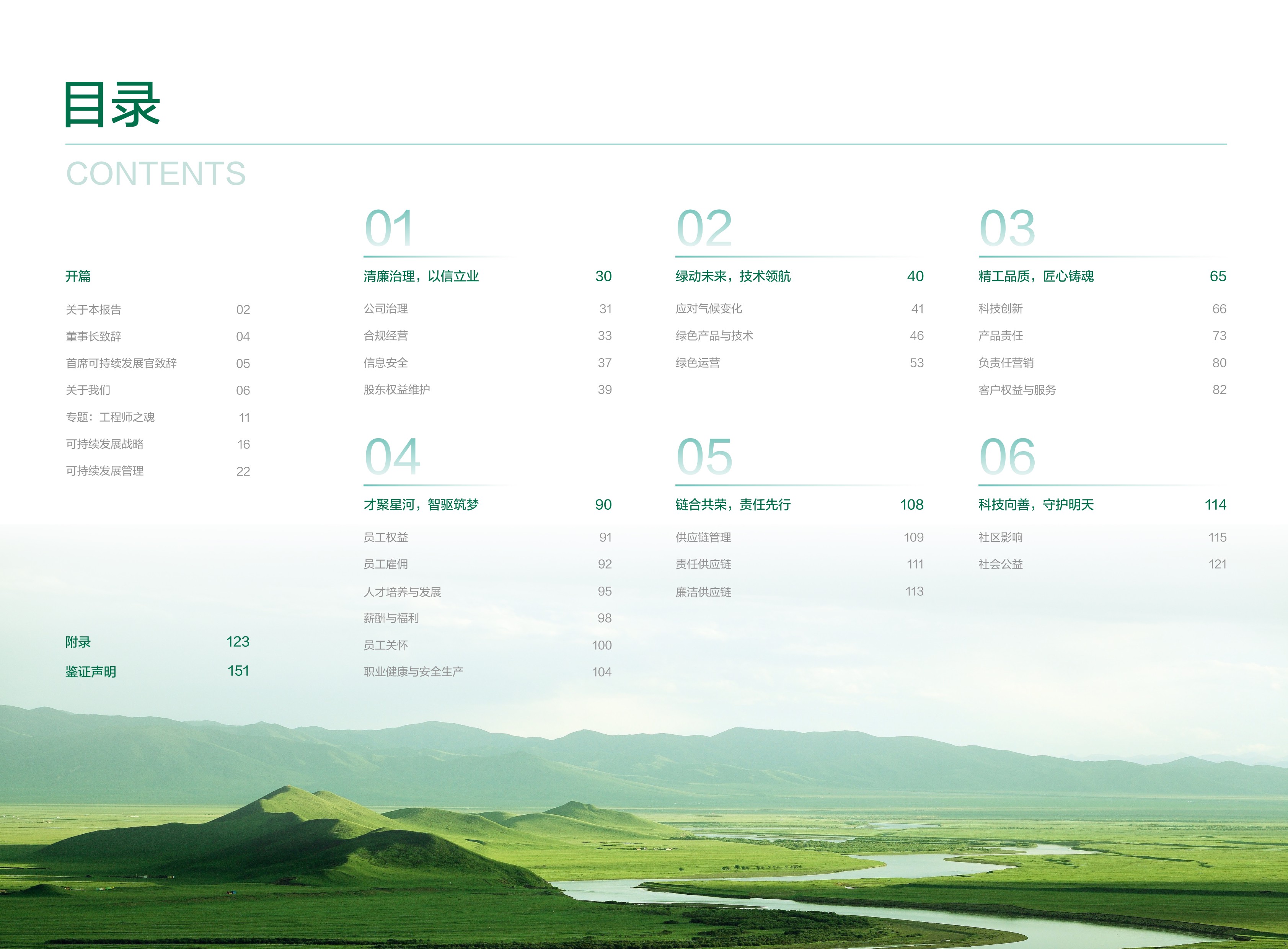Viewport: 1288px width, 949px height.
Task: Click 专题：工程师之魂 entry
Action: [110, 417]
